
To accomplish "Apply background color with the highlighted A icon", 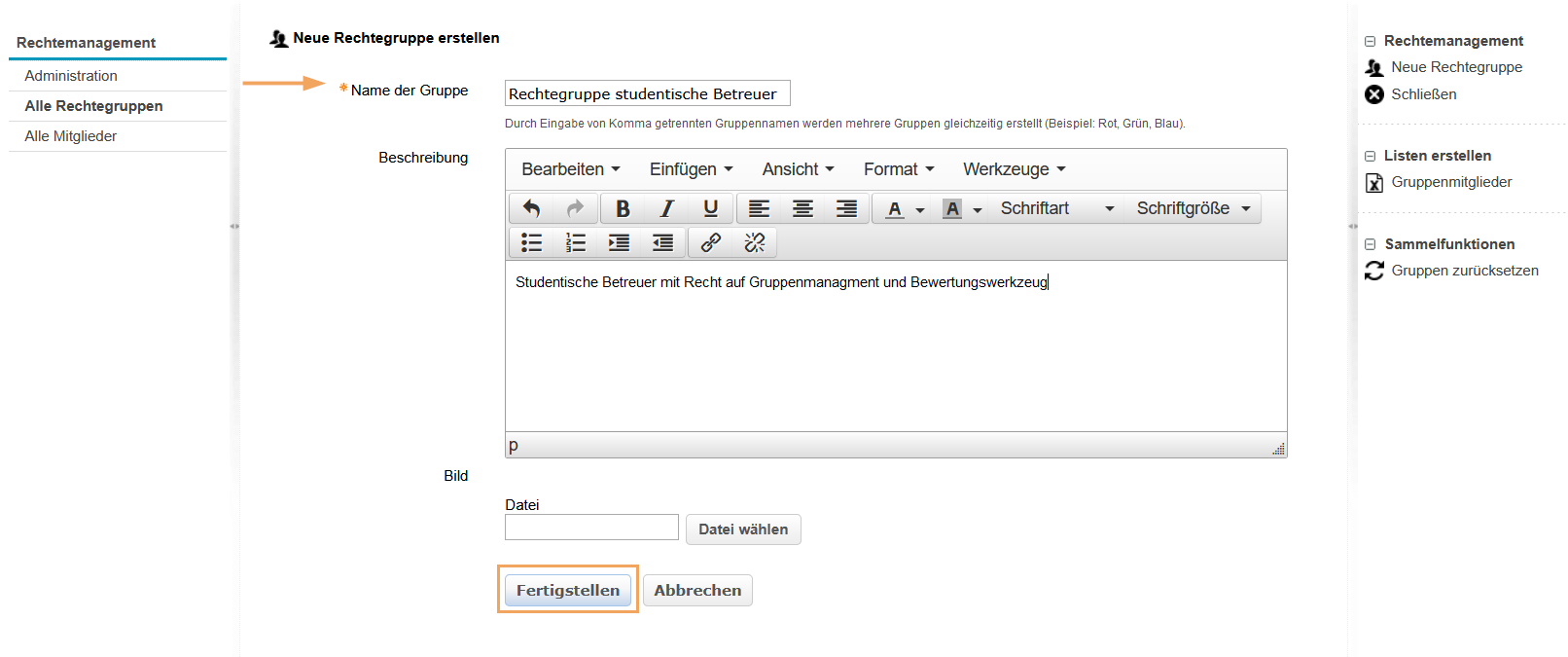I will (x=952, y=208).
